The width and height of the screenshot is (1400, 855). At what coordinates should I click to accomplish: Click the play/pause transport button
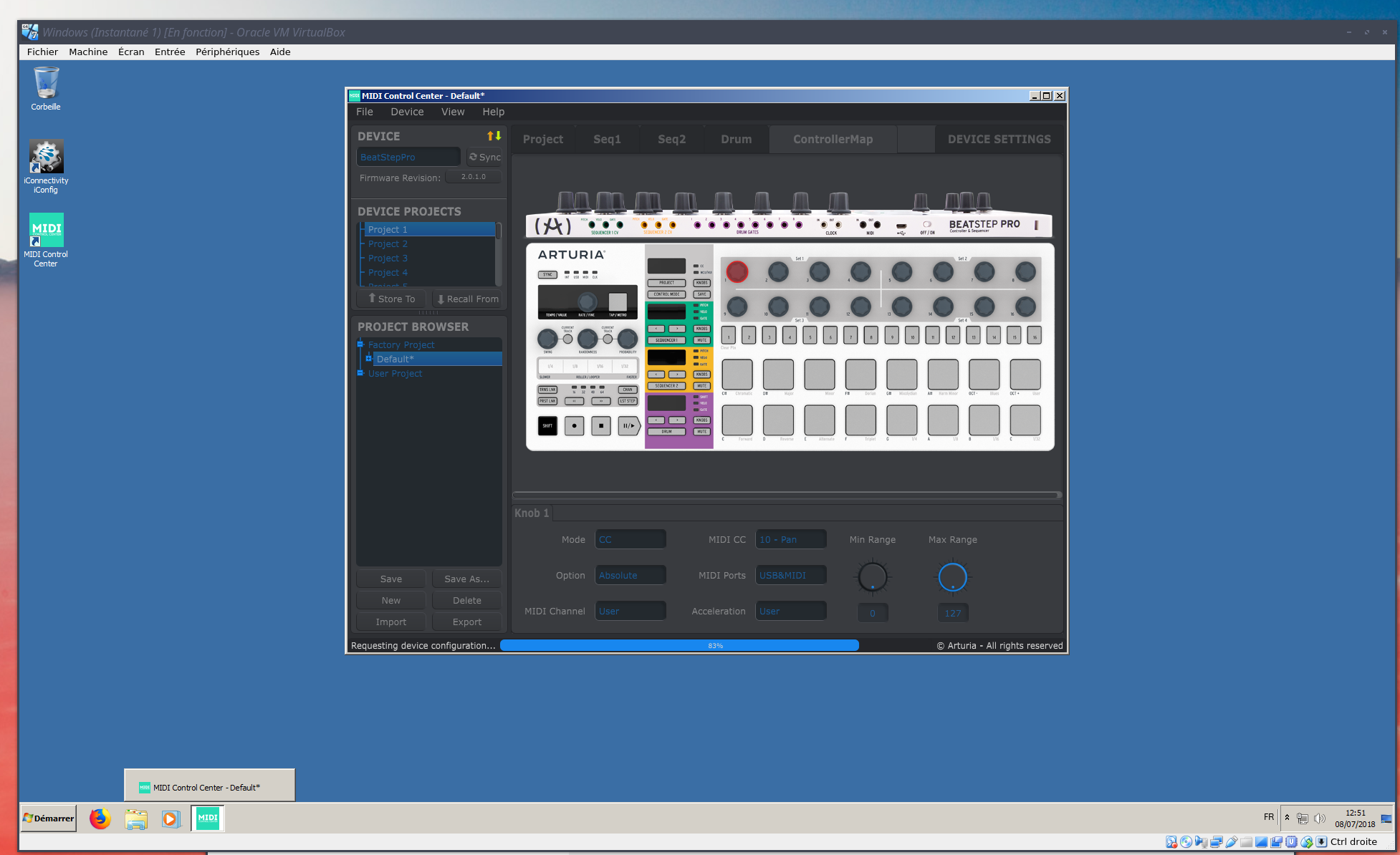[x=628, y=426]
